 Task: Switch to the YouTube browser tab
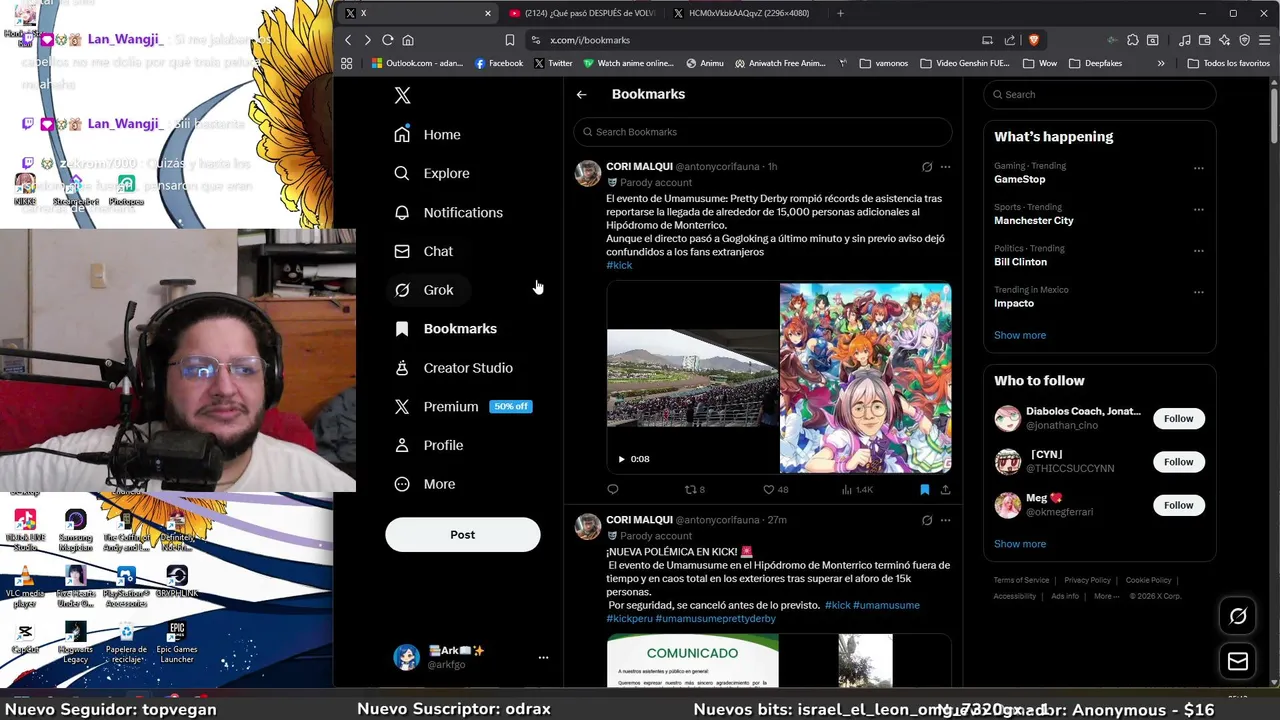click(581, 13)
